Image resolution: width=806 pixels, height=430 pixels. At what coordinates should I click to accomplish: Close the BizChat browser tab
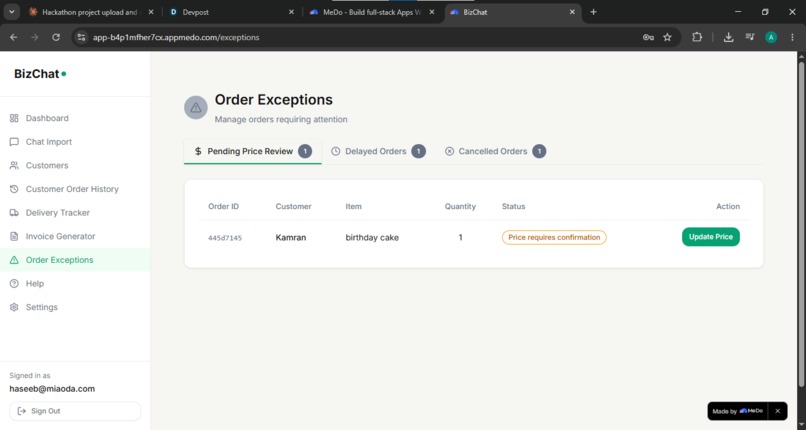click(x=572, y=12)
